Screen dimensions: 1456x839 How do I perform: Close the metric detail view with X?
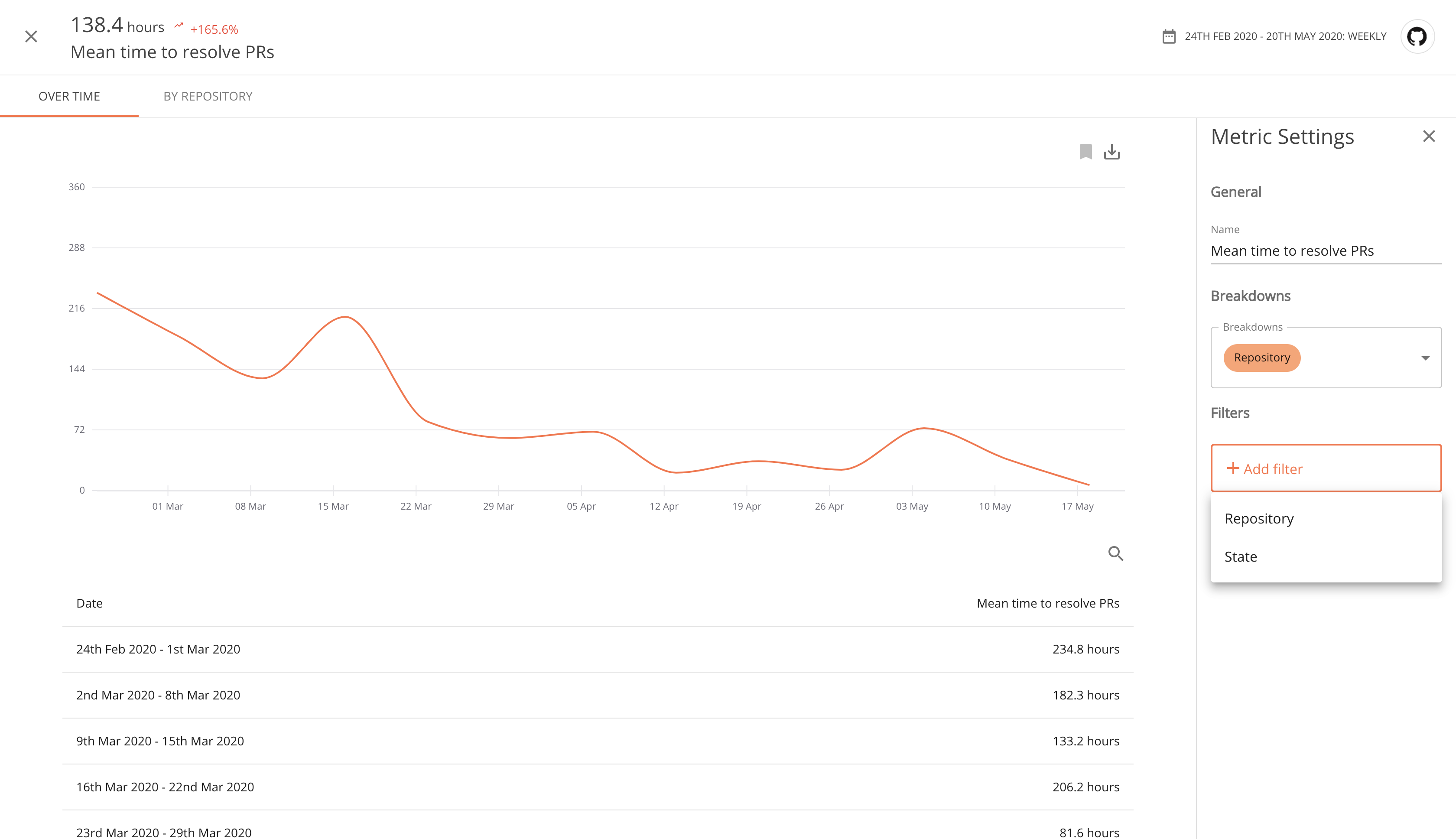click(31, 37)
